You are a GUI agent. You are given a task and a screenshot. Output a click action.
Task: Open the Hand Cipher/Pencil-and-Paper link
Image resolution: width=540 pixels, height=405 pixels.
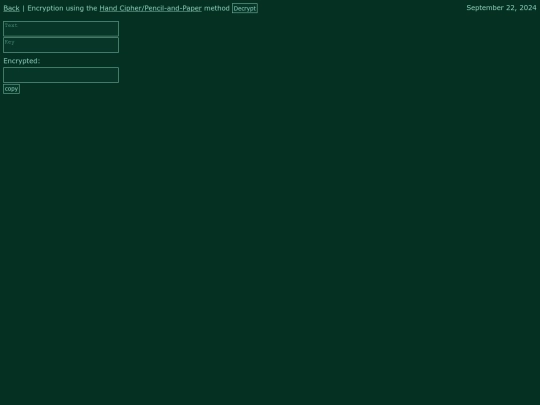pos(150,8)
